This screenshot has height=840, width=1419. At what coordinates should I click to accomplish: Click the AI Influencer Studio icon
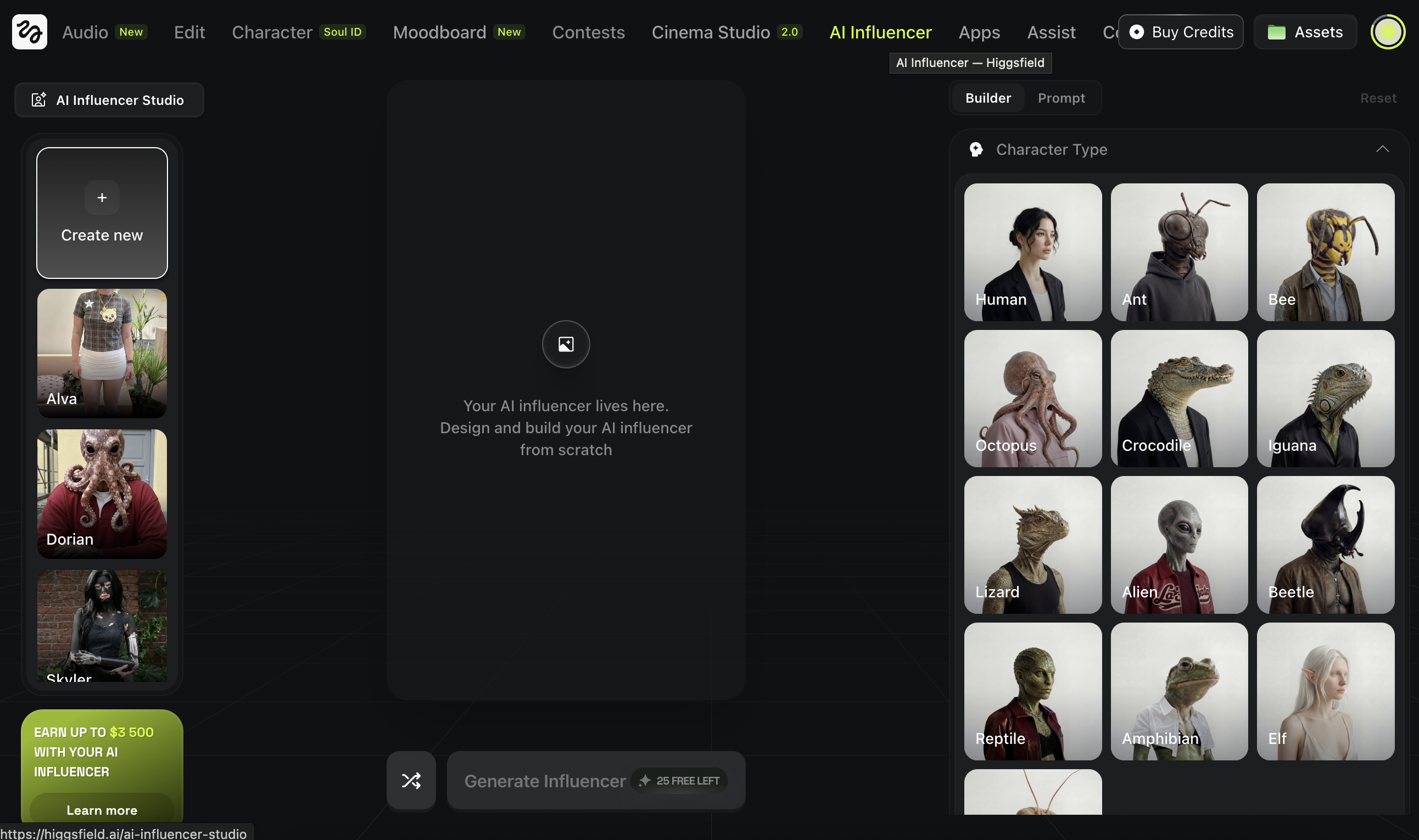tap(38, 100)
